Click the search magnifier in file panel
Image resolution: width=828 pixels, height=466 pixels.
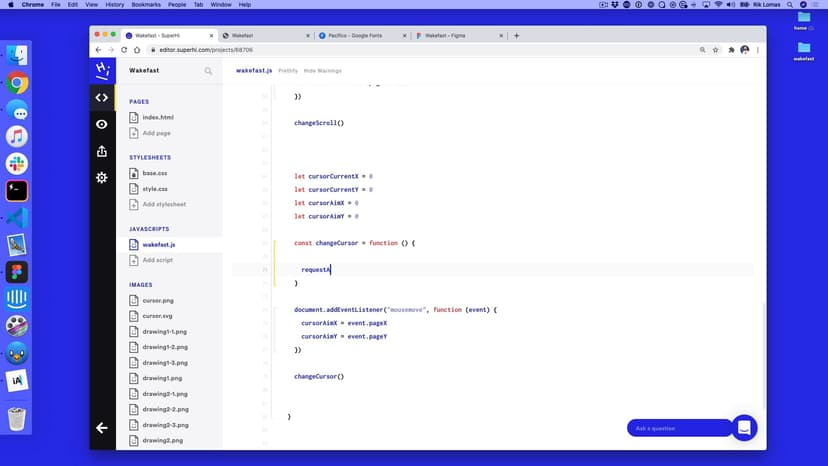point(208,71)
